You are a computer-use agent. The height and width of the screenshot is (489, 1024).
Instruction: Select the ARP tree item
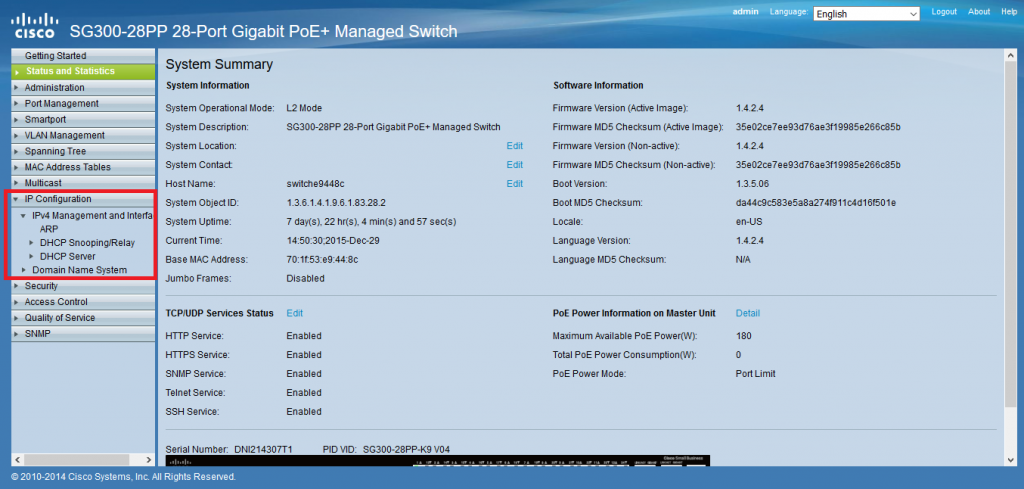[x=49, y=229]
